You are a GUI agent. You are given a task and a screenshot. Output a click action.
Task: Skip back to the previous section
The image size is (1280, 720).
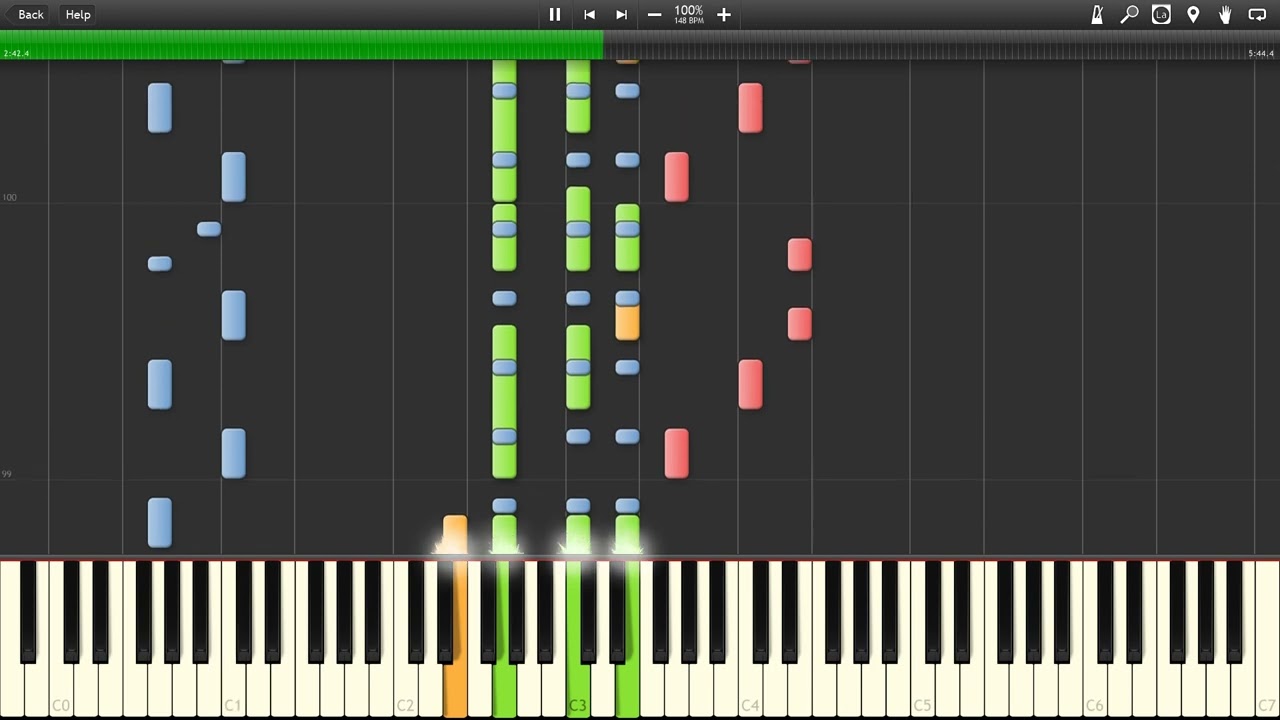click(589, 14)
